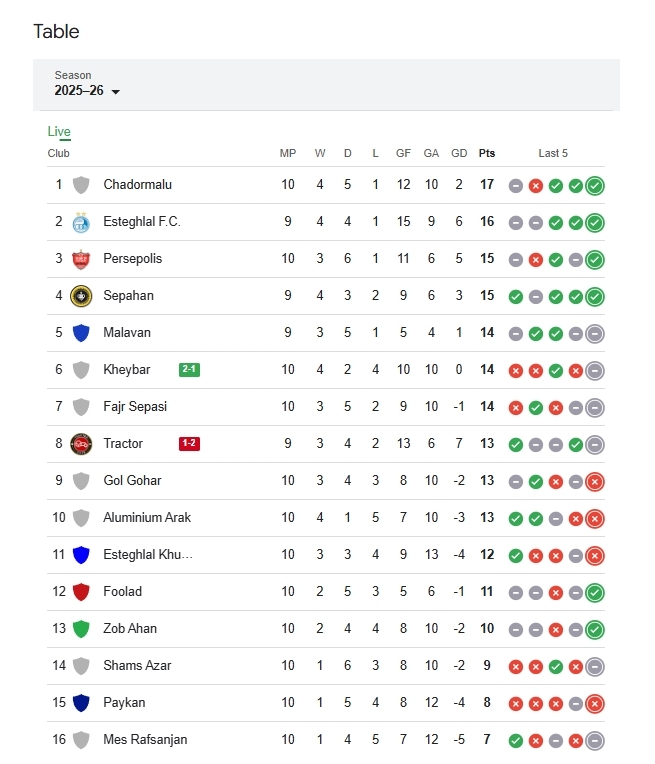Open the Gol Gohar team link
The width and height of the screenshot is (655, 764).
[132, 481]
